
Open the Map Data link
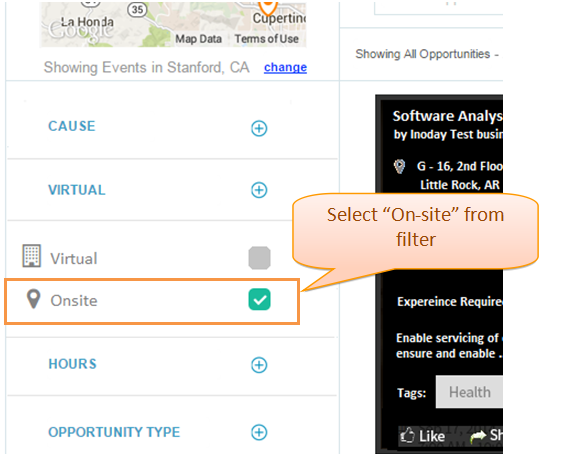pyautogui.click(x=199, y=38)
